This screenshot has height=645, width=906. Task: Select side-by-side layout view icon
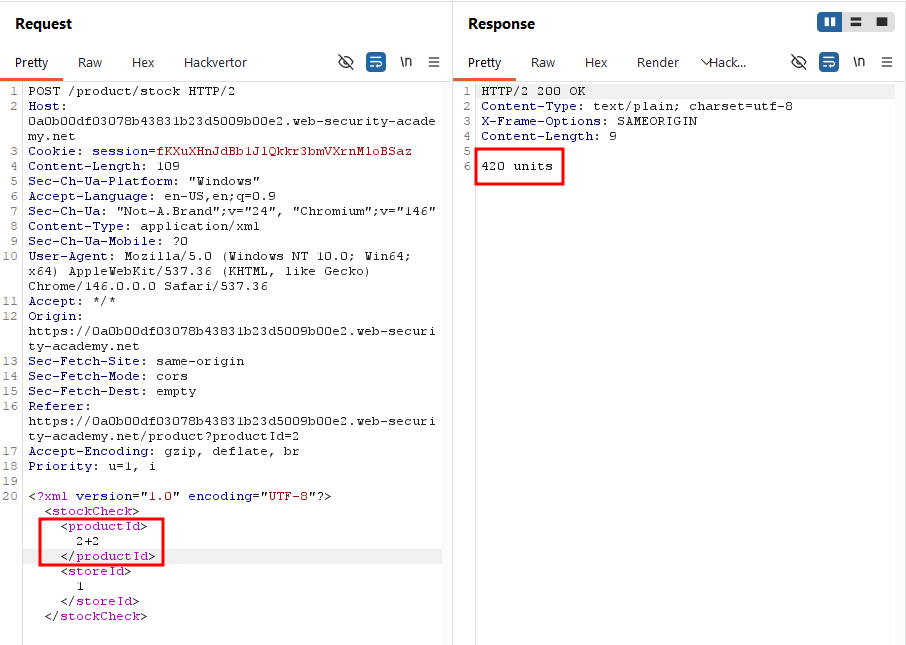point(830,22)
